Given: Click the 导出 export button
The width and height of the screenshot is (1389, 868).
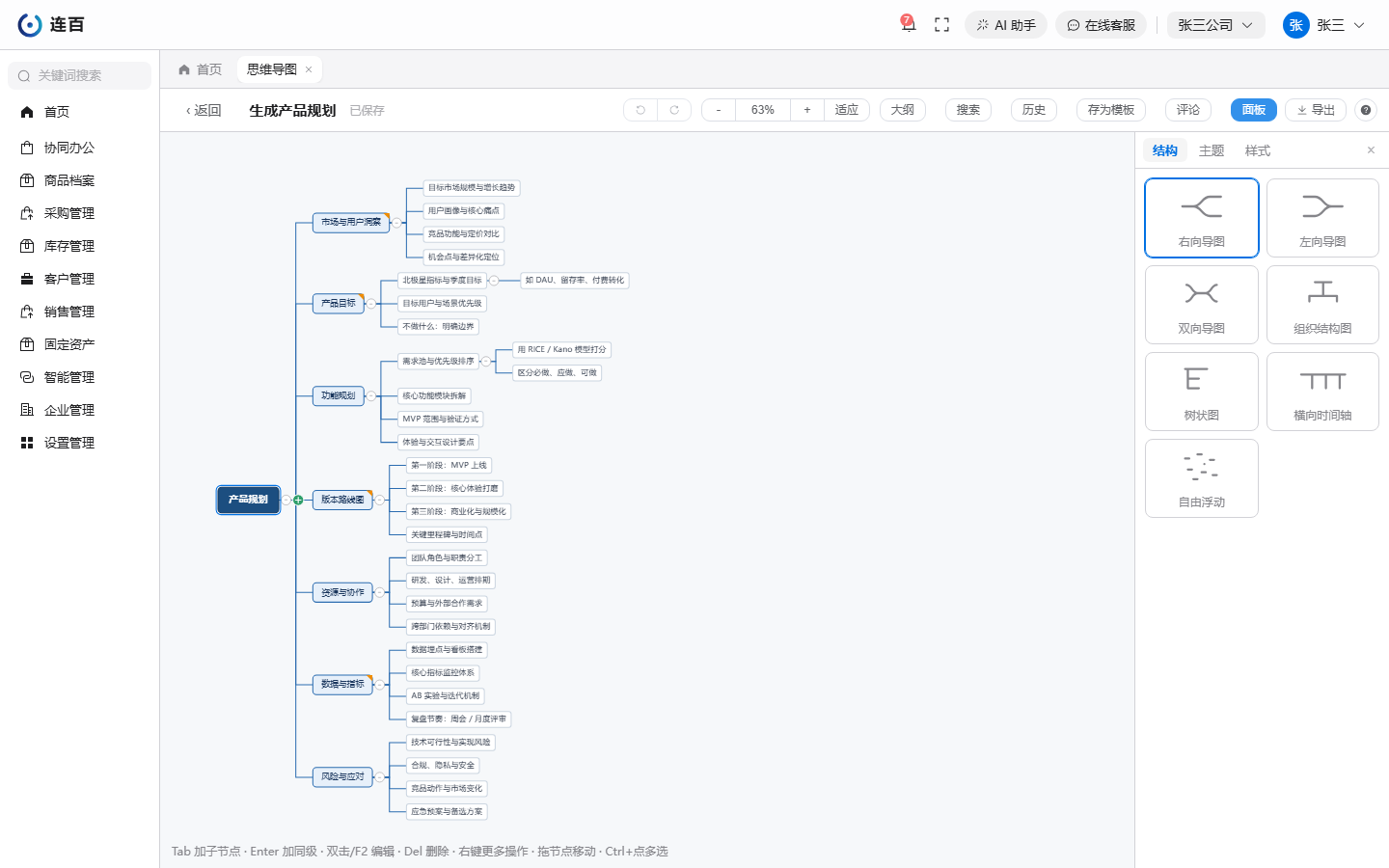Looking at the screenshot, I should pos(1316,110).
